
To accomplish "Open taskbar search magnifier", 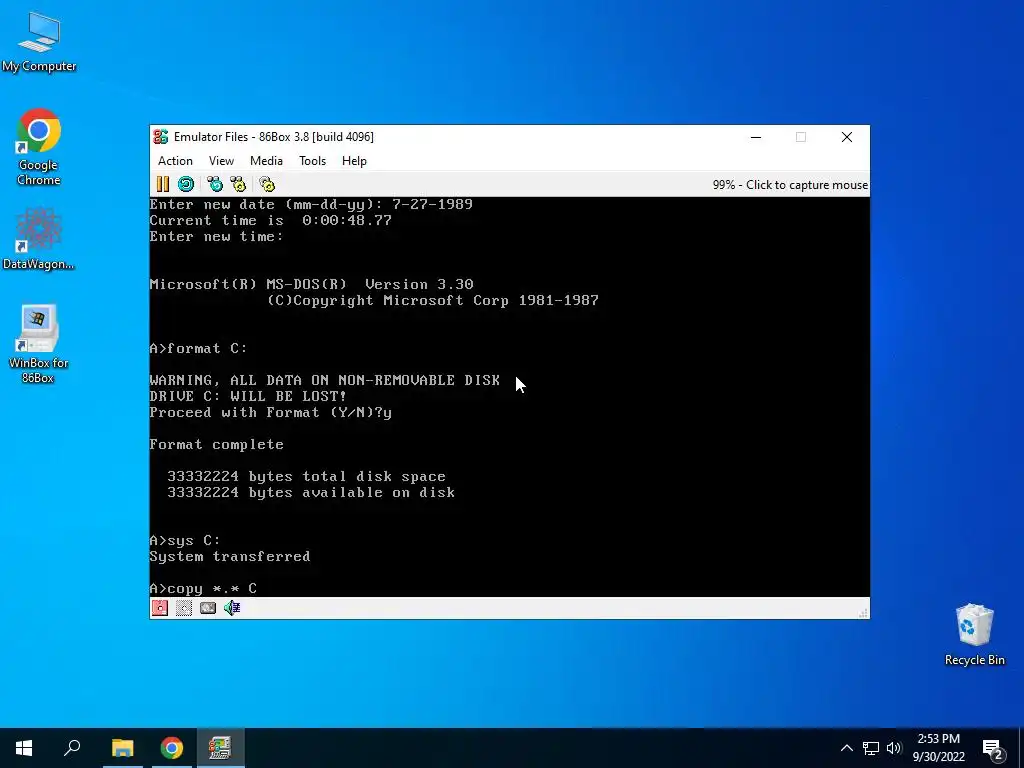I will [72, 748].
